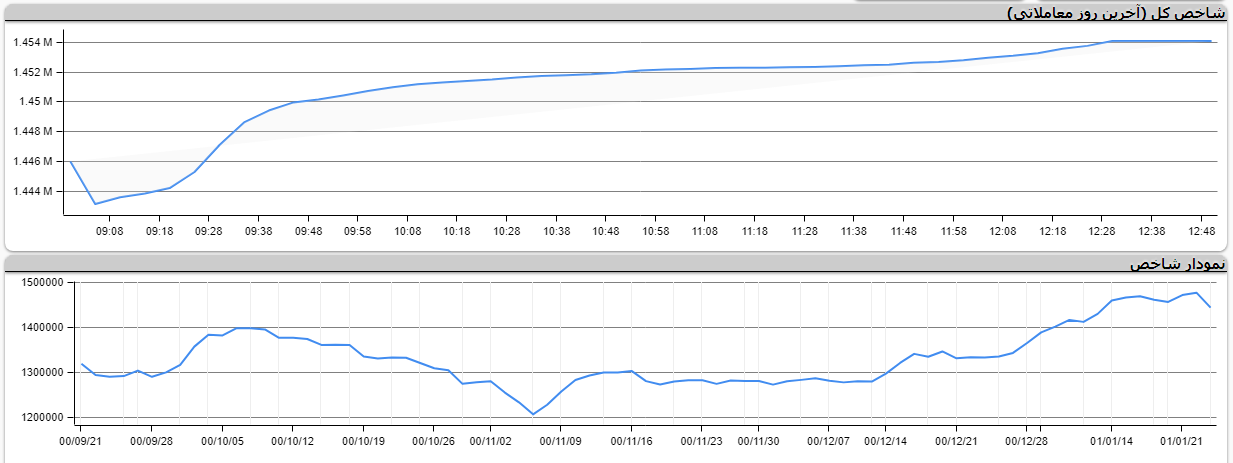Click the 1200000 value label on history chart

pos(42,417)
